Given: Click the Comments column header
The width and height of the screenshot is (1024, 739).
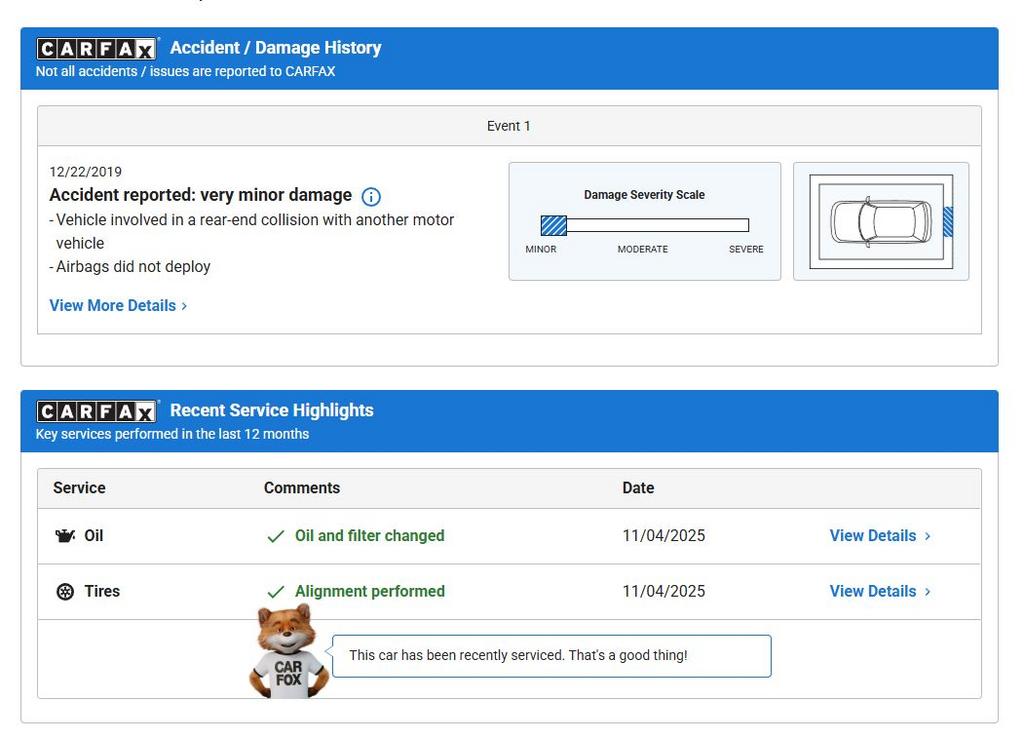Looking at the screenshot, I should point(302,488).
